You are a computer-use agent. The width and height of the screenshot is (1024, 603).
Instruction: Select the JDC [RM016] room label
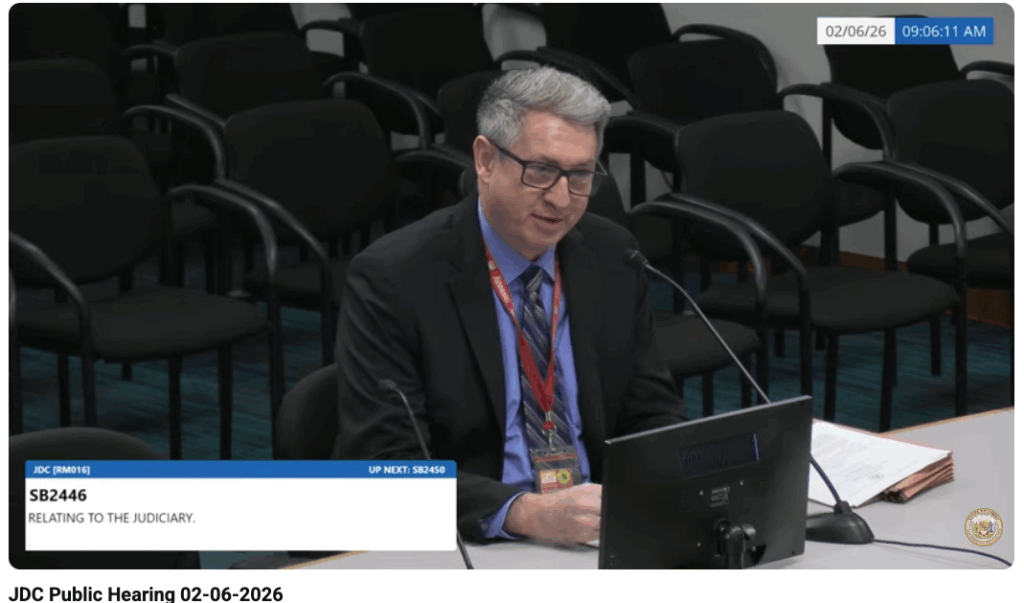click(x=60, y=468)
